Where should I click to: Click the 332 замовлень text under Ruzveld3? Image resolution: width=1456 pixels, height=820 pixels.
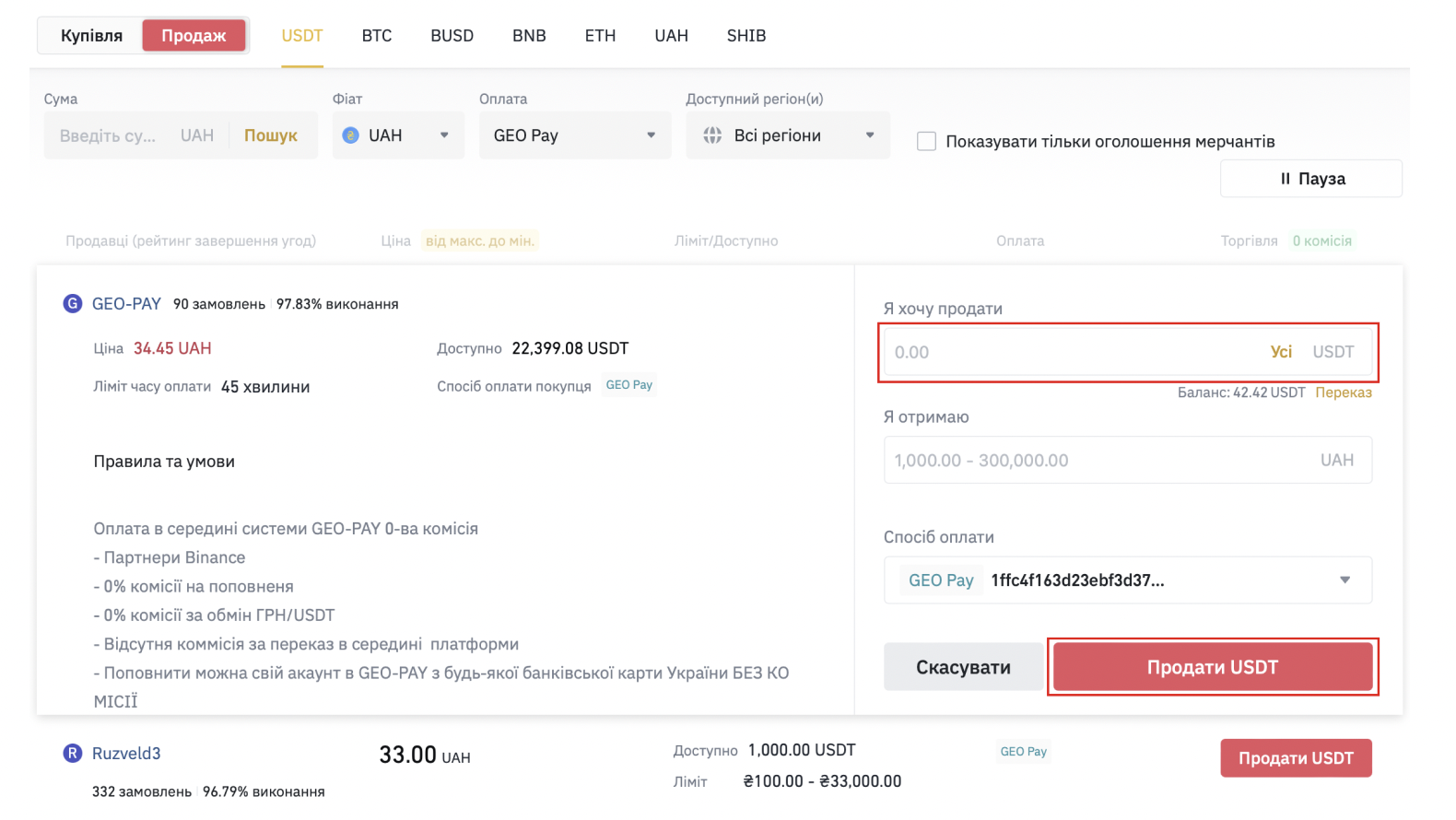click(x=142, y=791)
